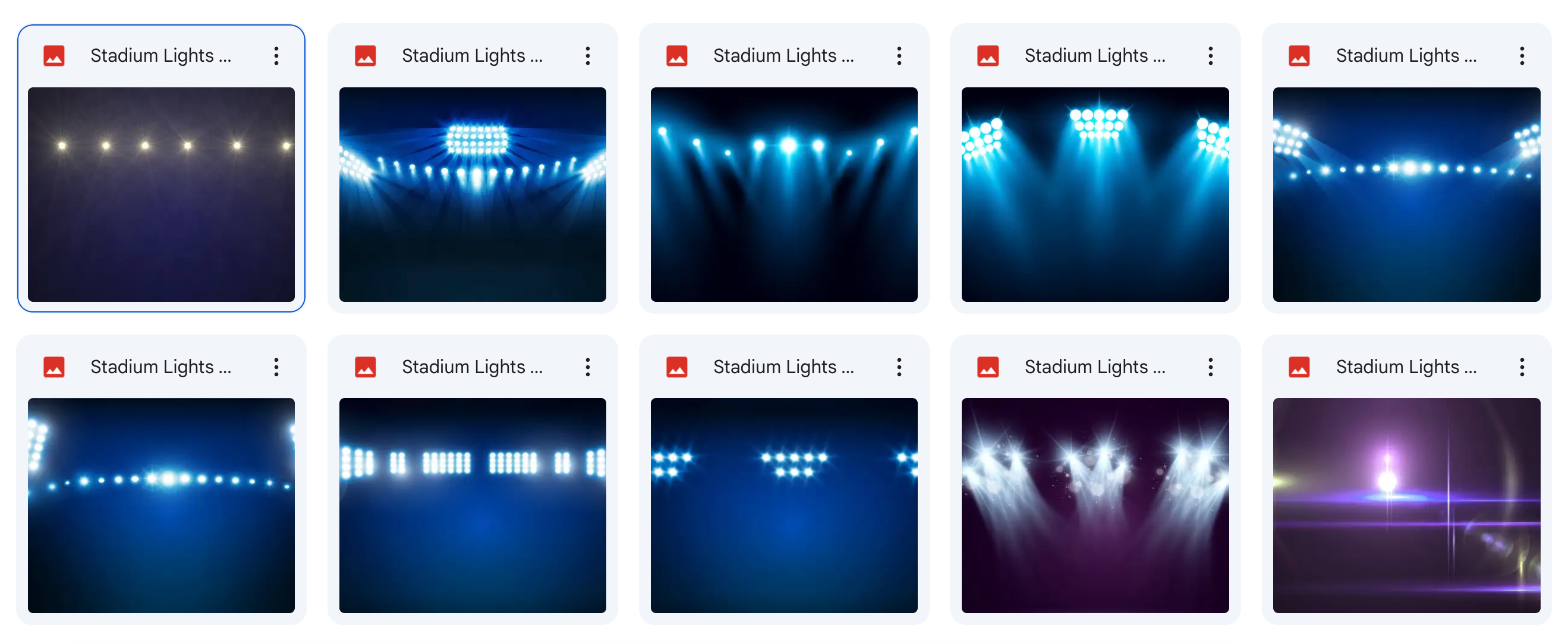Select the purple lens flare thumbnail
The image size is (1568, 644).
(x=1406, y=506)
